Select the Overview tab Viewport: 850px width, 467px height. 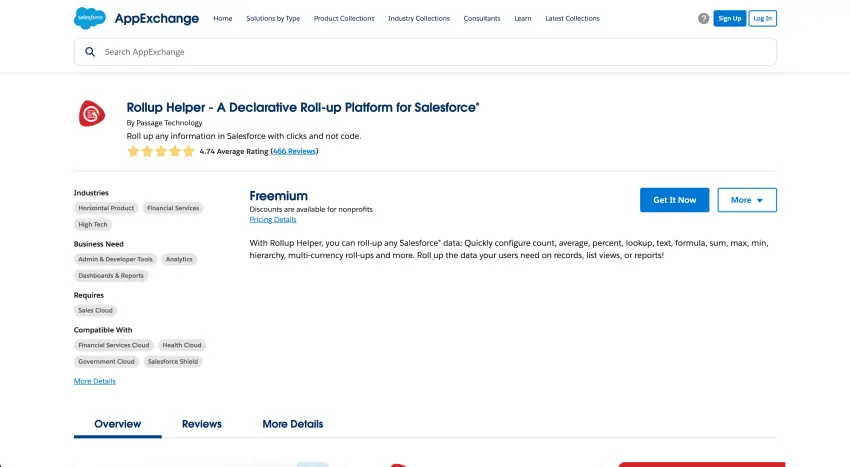point(118,424)
